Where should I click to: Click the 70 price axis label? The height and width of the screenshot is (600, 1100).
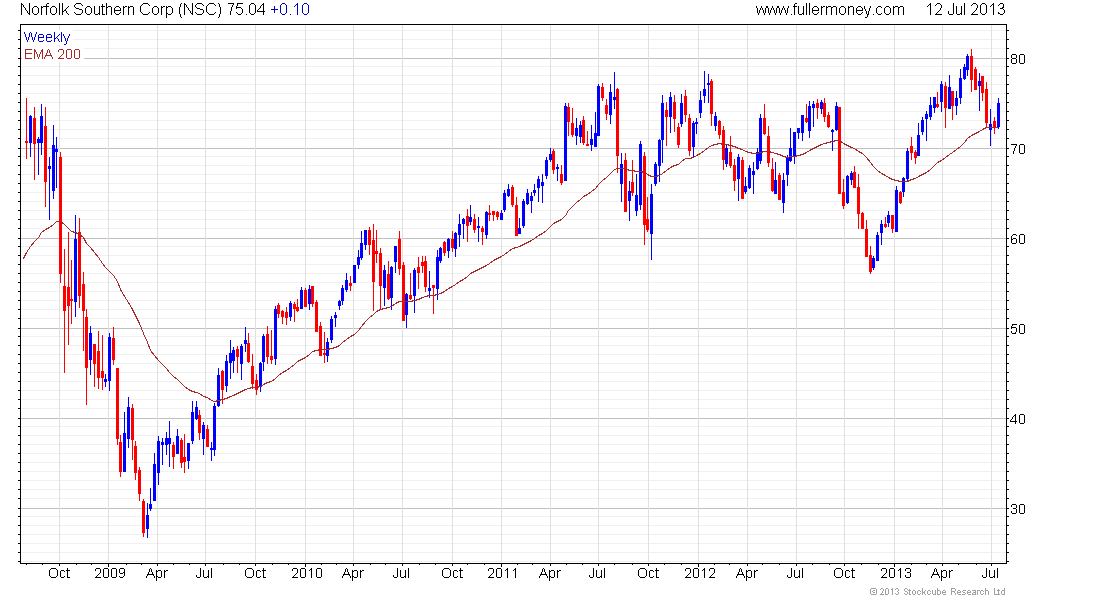pos(1017,149)
